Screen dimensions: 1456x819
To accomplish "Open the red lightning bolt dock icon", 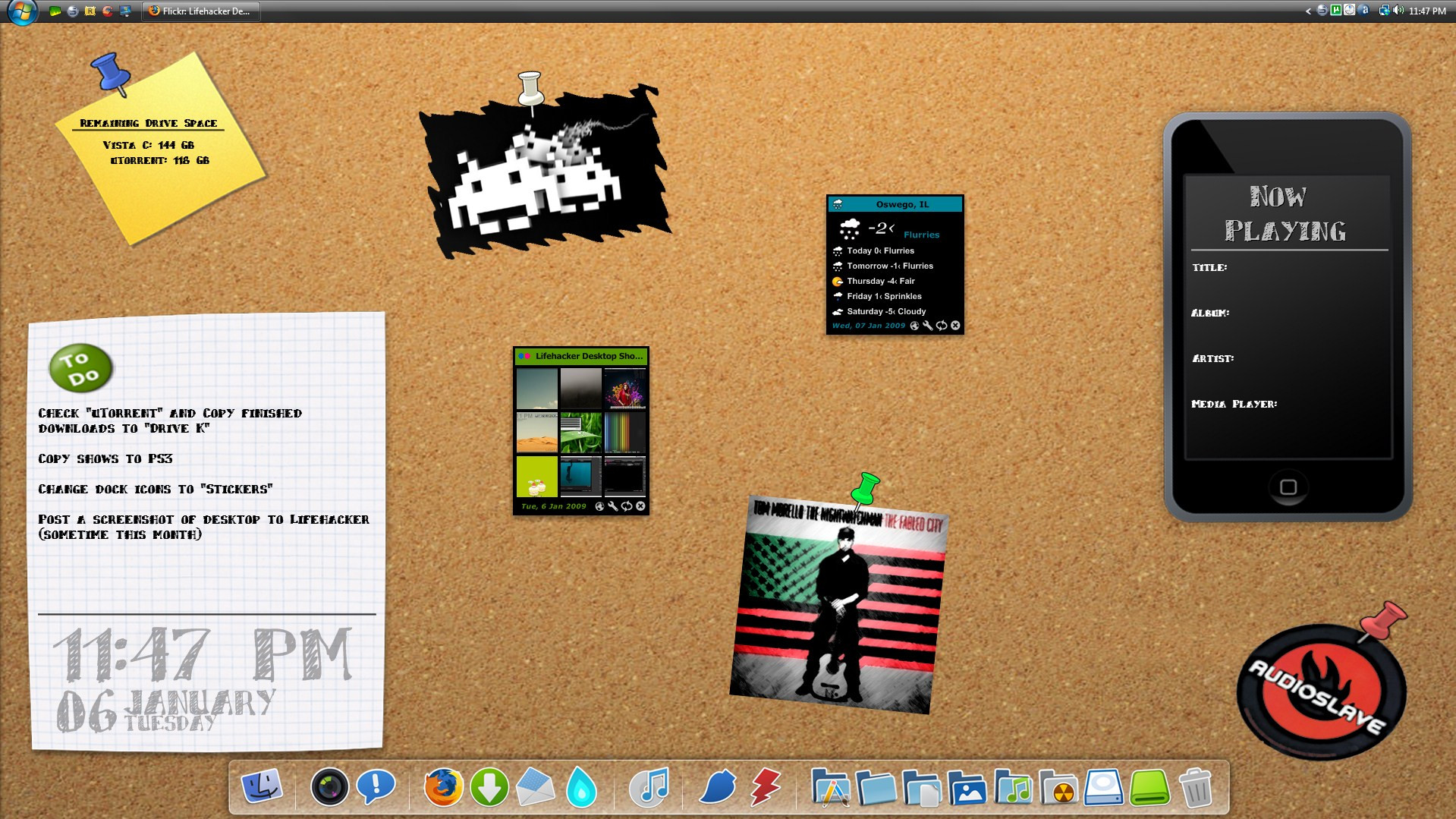I will [765, 787].
